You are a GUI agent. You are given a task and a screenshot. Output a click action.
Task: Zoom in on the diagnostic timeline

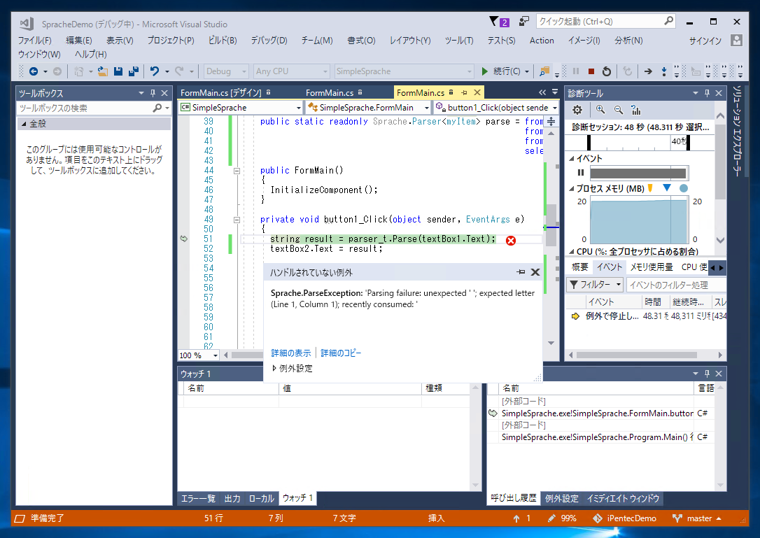point(601,110)
